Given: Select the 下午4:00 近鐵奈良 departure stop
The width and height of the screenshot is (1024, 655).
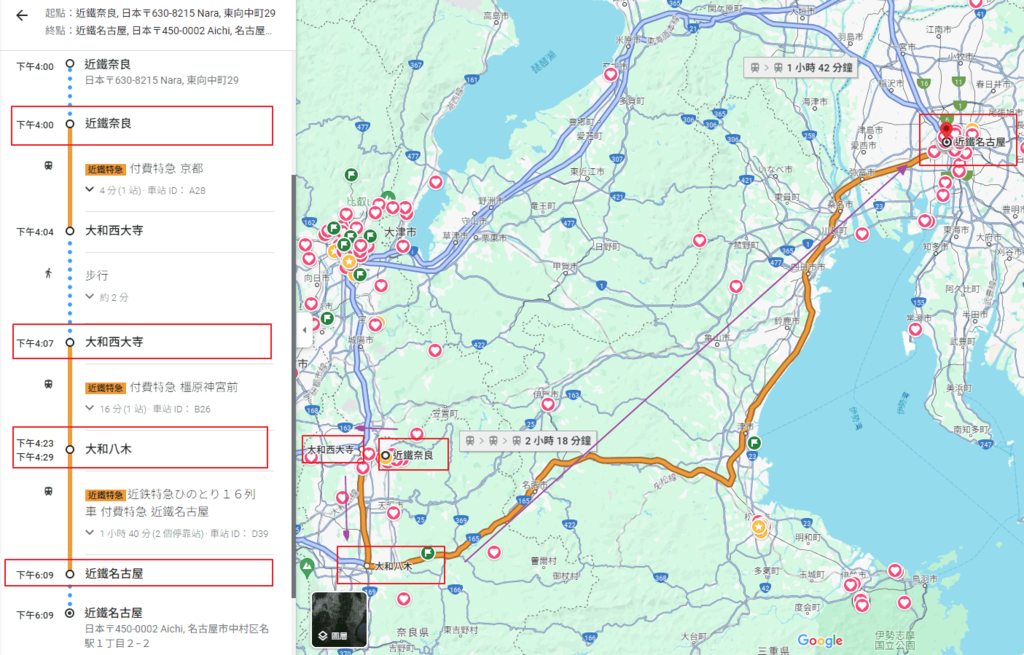Looking at the screenshot, I should tap(142, 125).
